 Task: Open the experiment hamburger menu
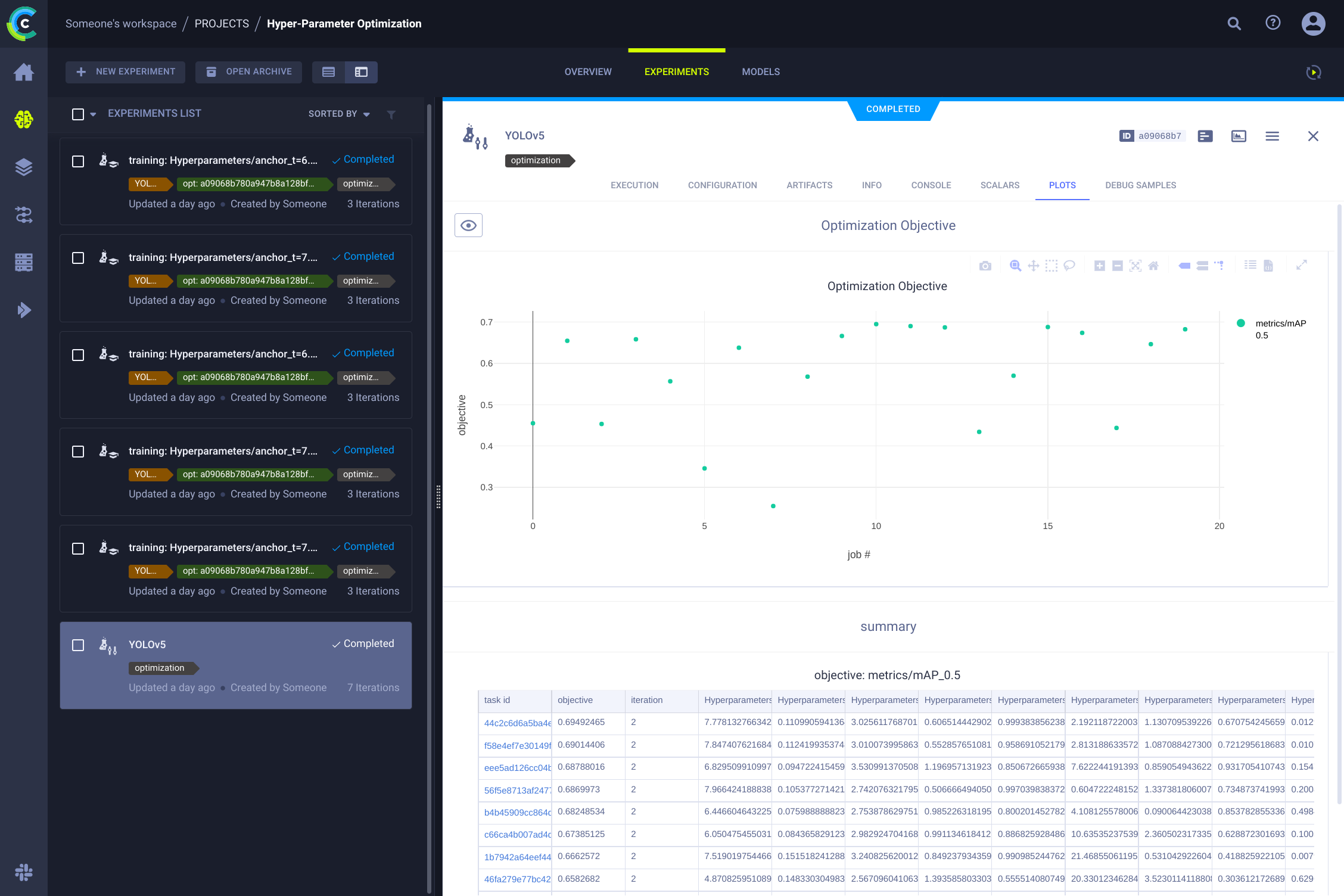pos(1272,136)
